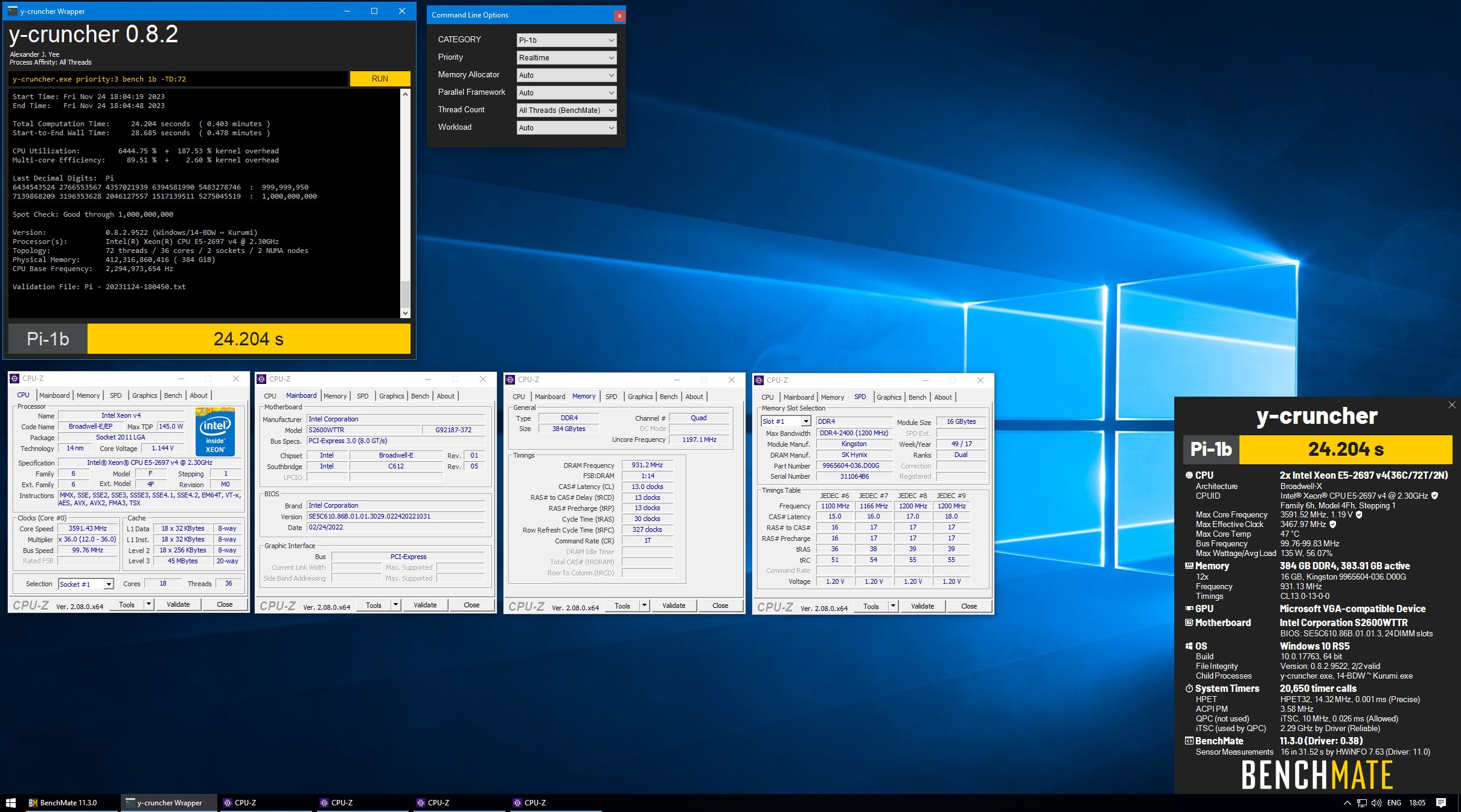Click the Windows Start button
This screenshot has height=812, width=1461.
tap(10, 802)
